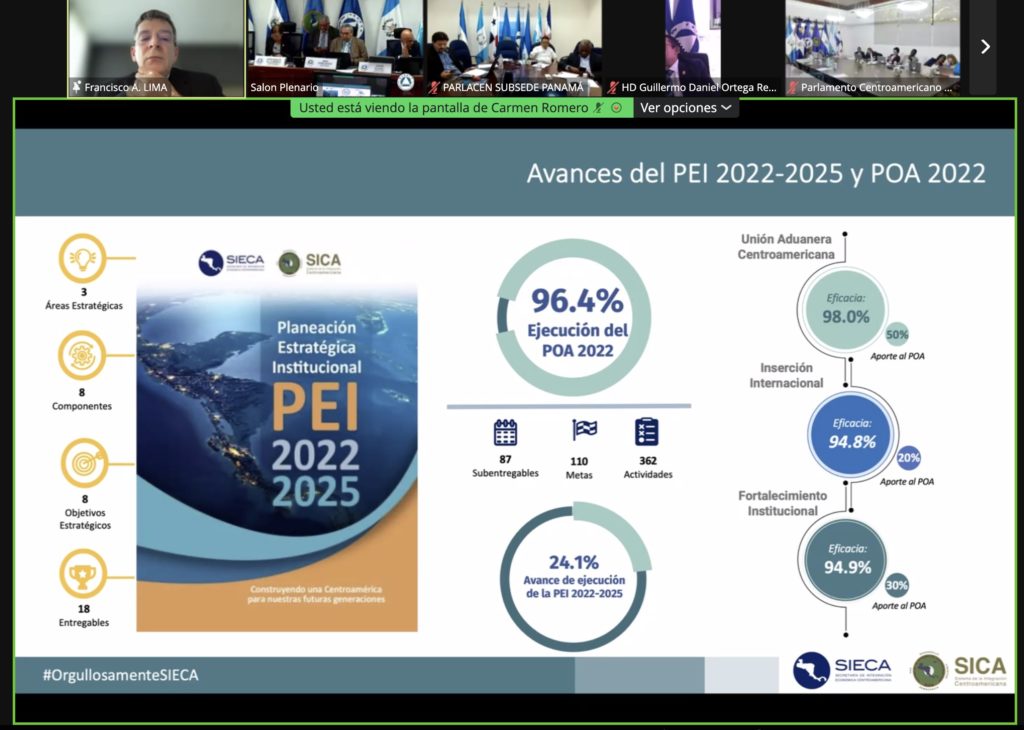Click the target icon above Objetivos Estratégicos
This screenshot has width=1024, height=730.
pos(85,463)
